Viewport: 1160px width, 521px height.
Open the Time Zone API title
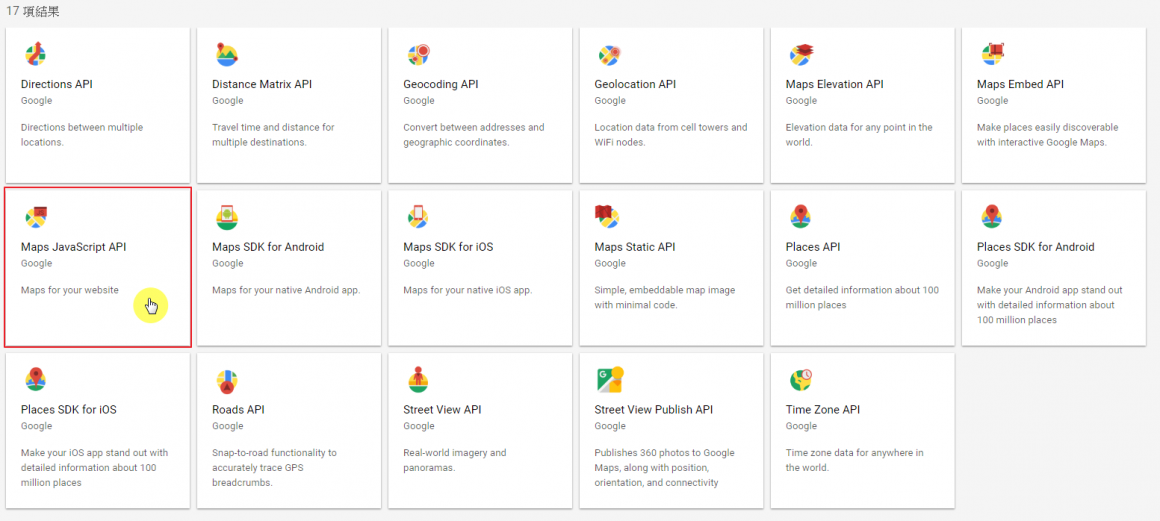coord(823,410)
